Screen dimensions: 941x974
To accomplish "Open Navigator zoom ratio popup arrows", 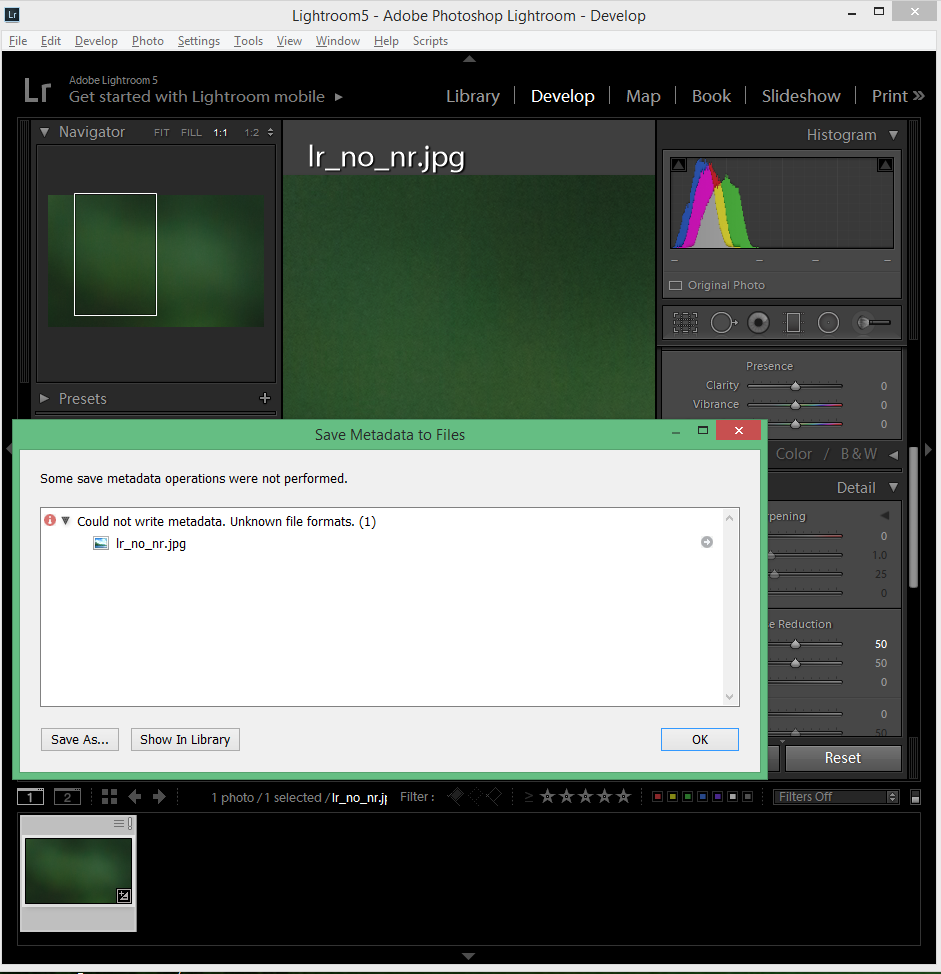I will (270, 132).
